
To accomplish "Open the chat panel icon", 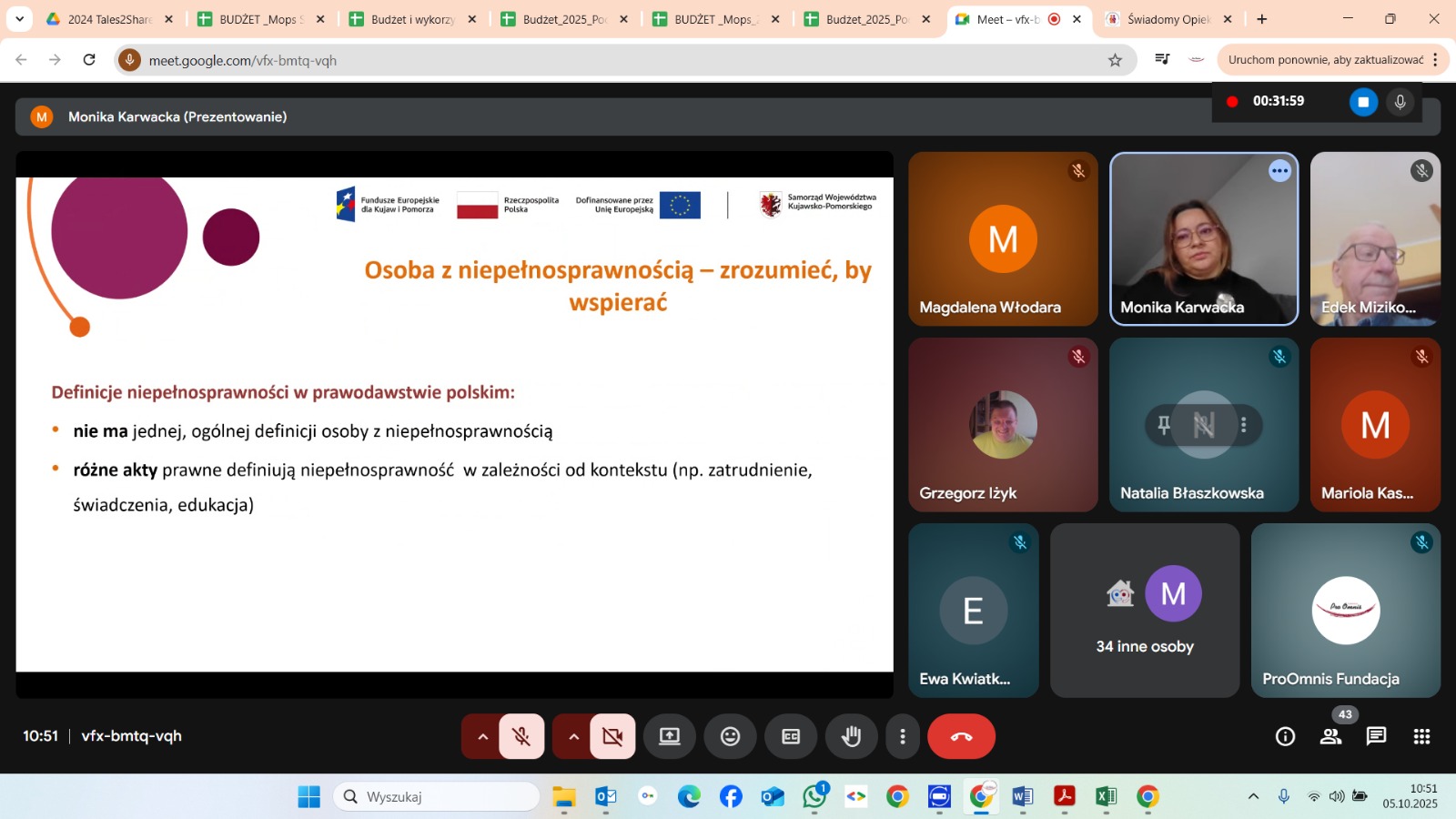I will [1376, 736].
